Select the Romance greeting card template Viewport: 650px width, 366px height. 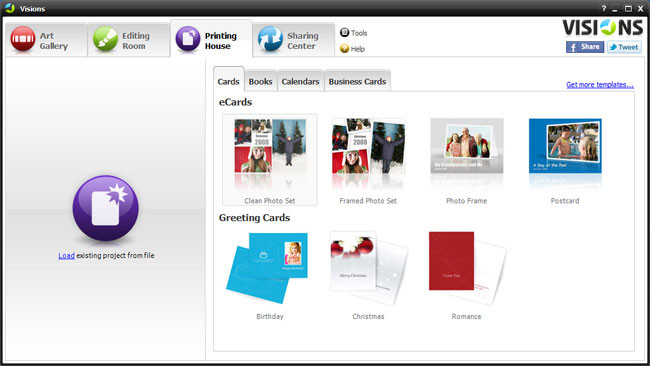pyautogui.click(x=467, y=275)
